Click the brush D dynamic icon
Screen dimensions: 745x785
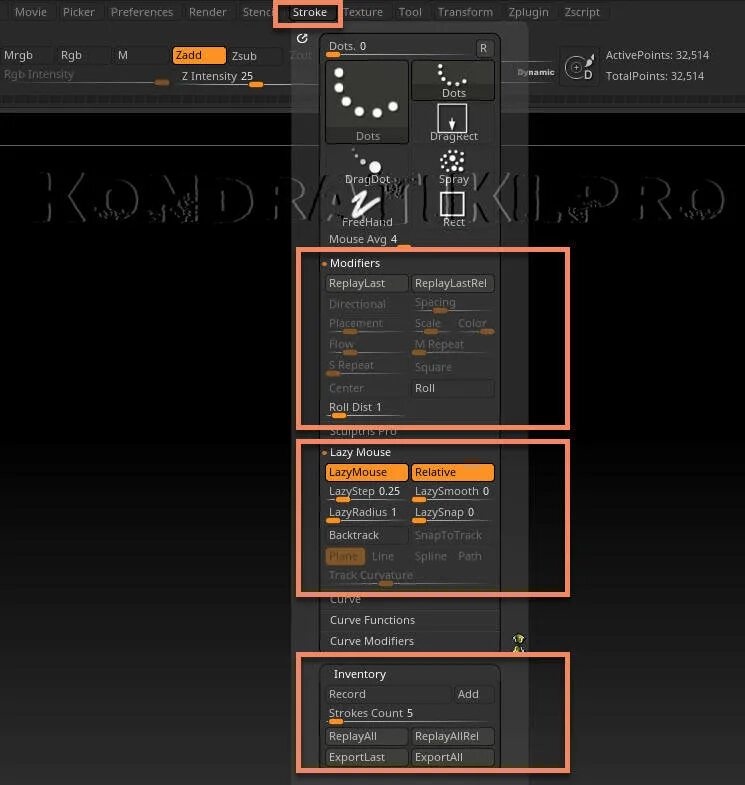click(x=579, y=68)
